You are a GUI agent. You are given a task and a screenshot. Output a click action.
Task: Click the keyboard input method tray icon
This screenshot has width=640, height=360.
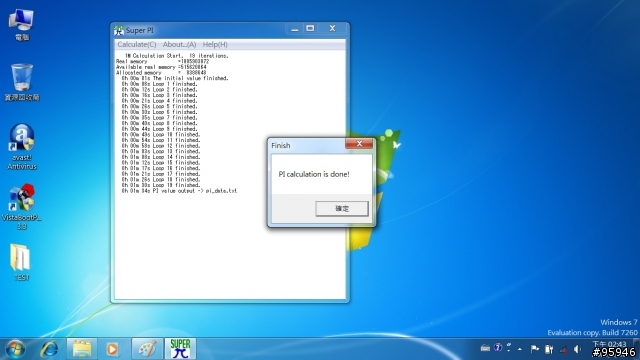tap(485, 348)
